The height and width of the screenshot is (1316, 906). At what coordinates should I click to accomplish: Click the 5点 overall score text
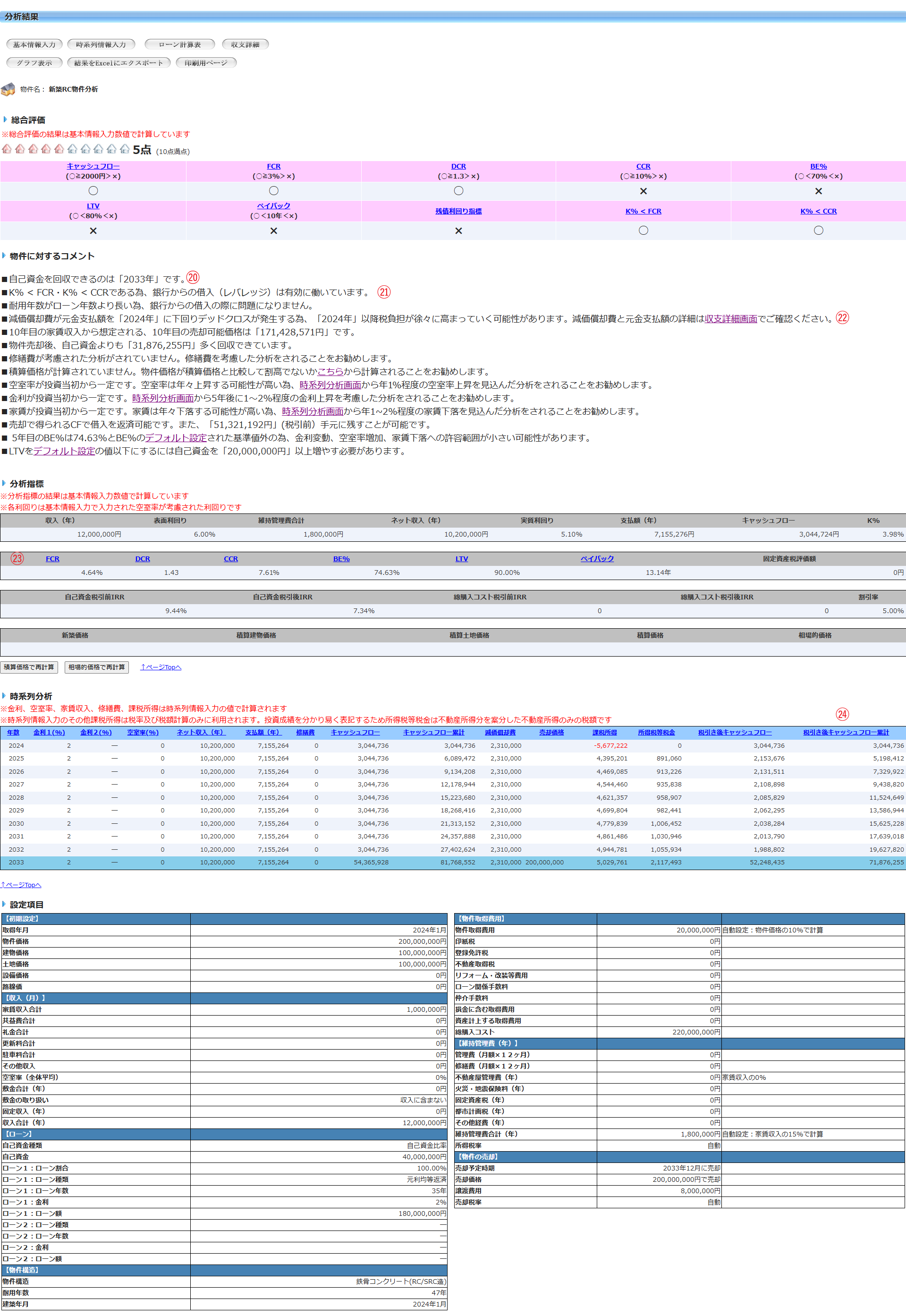tap(142, 149)
